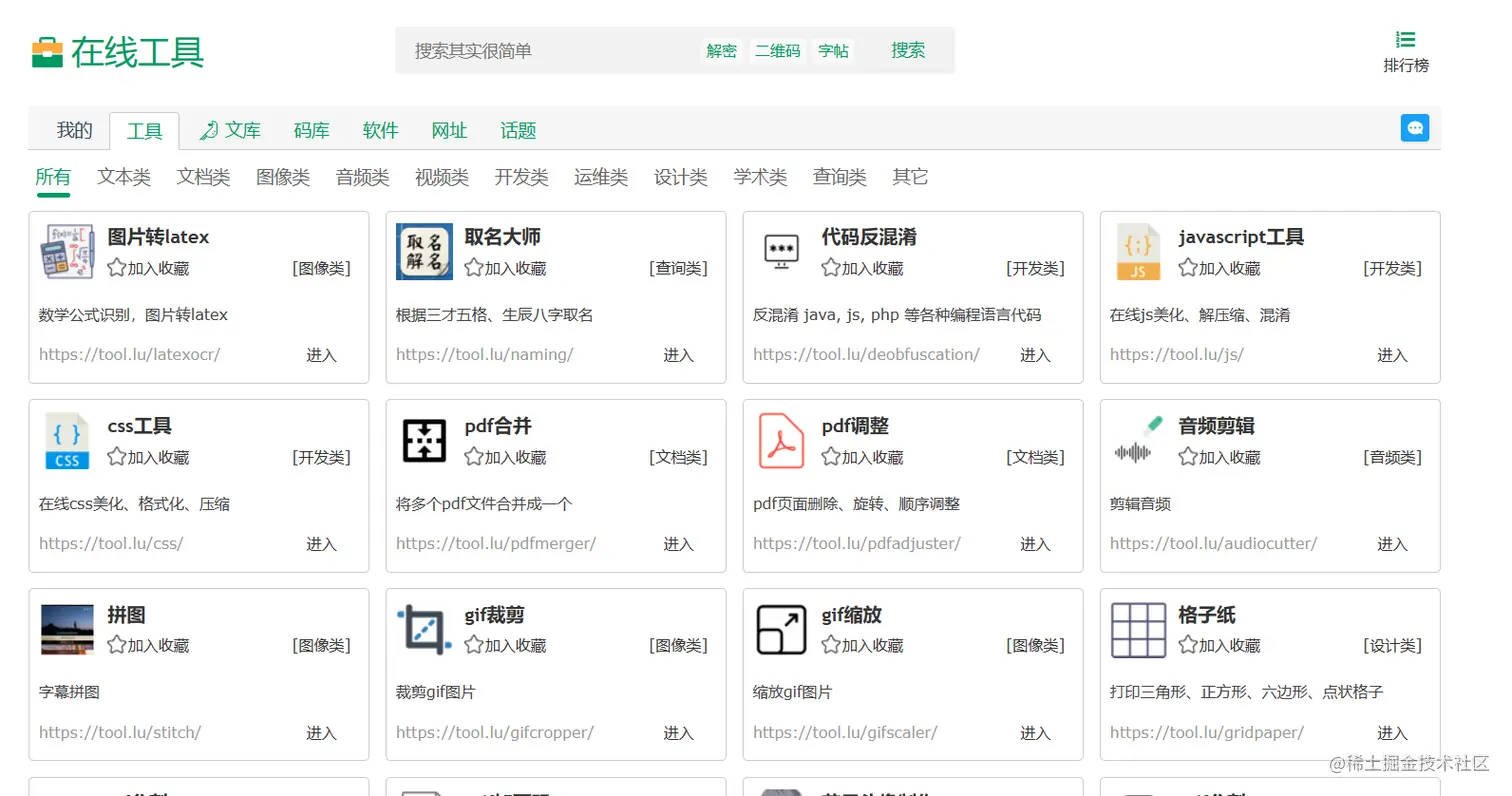
Task: Star 取名大师 with 加入收藏
Action: coord(505,268)
